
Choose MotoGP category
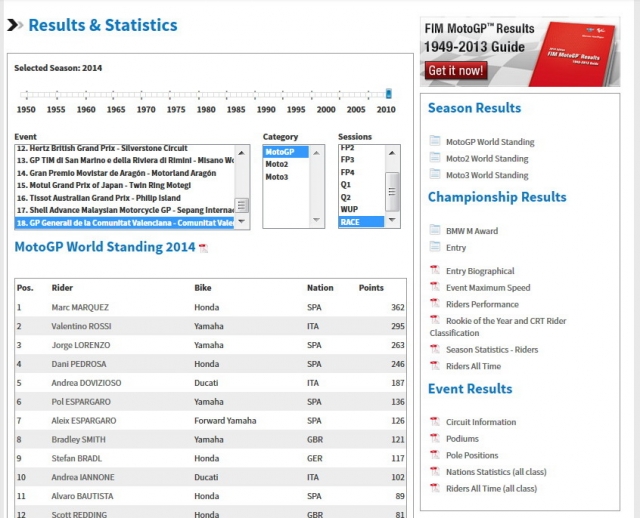click(x=286, y=152)
